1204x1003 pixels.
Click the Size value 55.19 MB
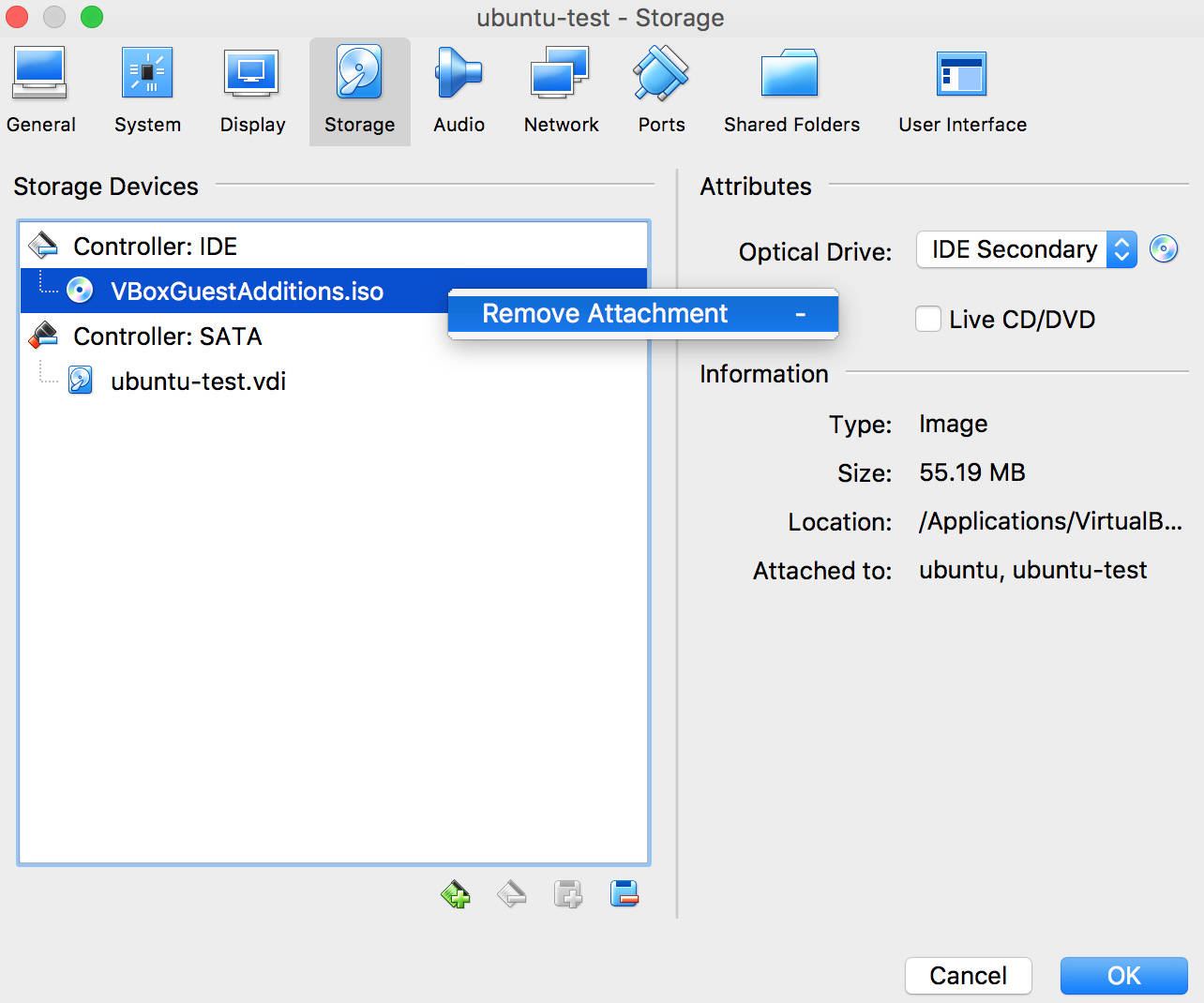pyautogui.click(x=972, y=472)
